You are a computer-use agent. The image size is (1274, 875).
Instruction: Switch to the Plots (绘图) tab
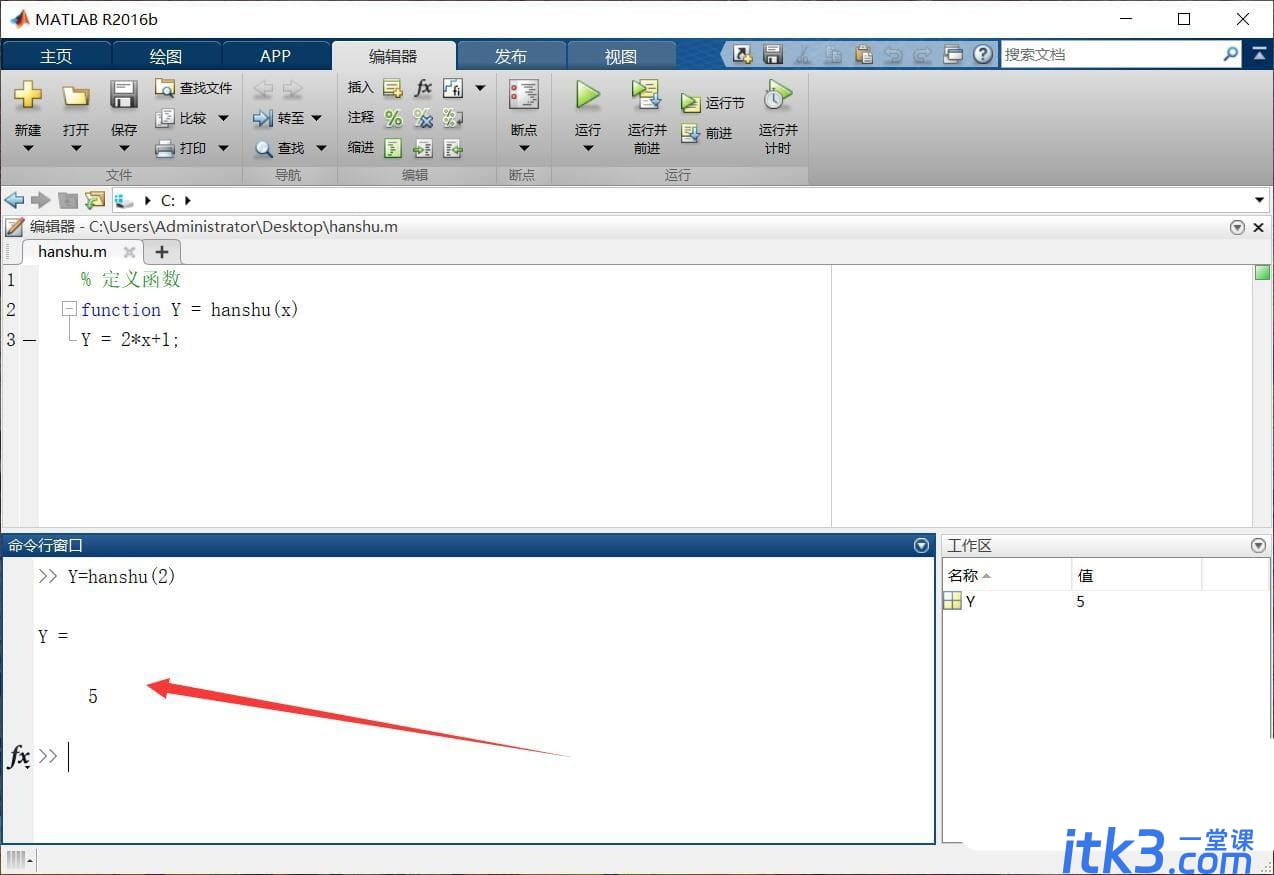166,56
